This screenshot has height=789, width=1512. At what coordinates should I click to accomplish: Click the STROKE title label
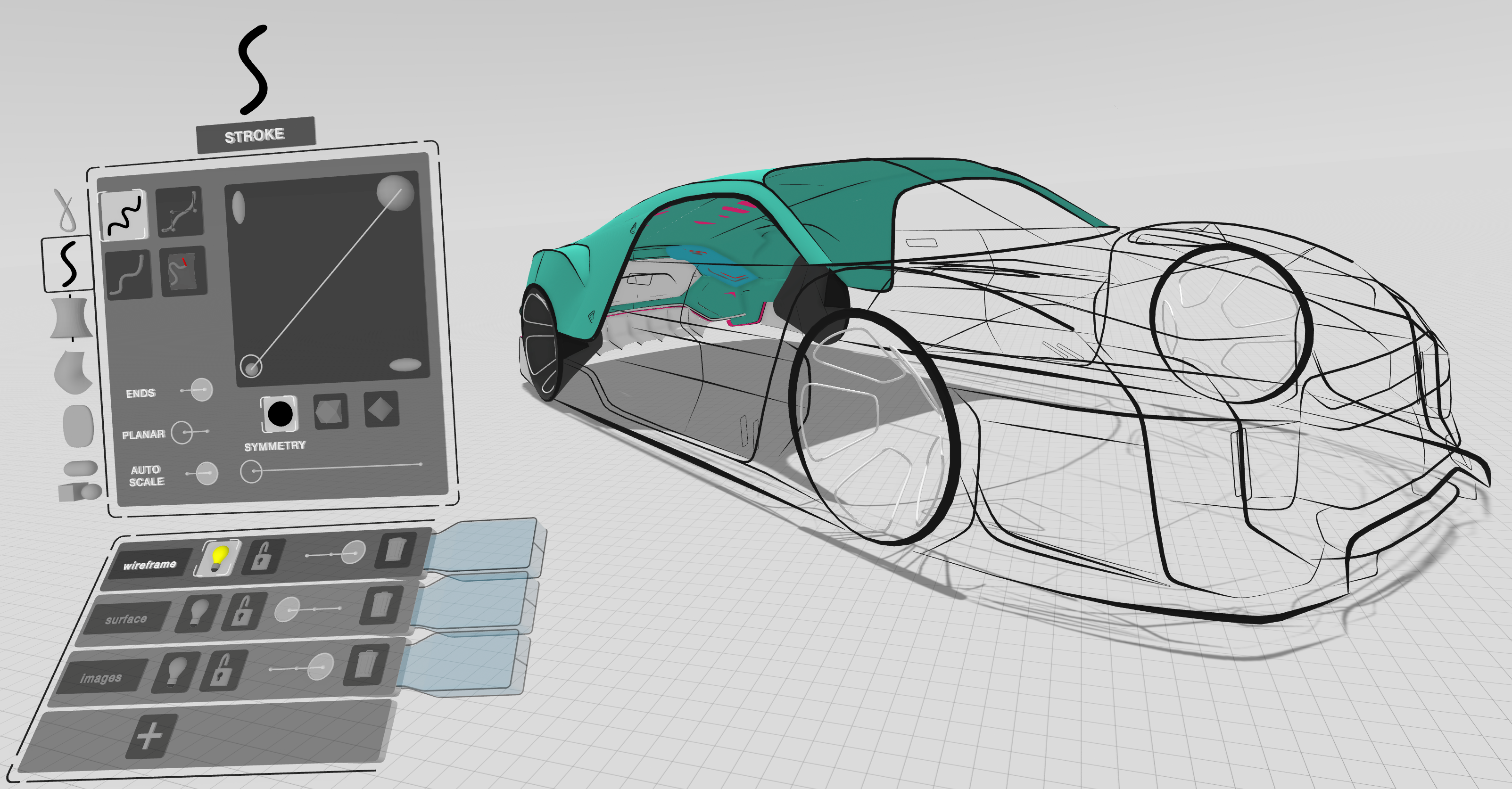[256, 136]
